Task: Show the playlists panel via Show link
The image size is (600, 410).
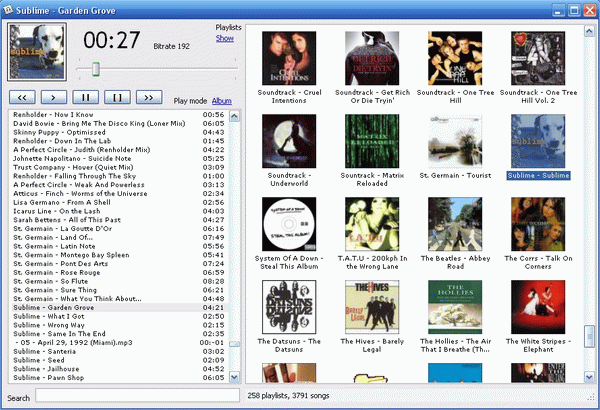Action: 225,39
